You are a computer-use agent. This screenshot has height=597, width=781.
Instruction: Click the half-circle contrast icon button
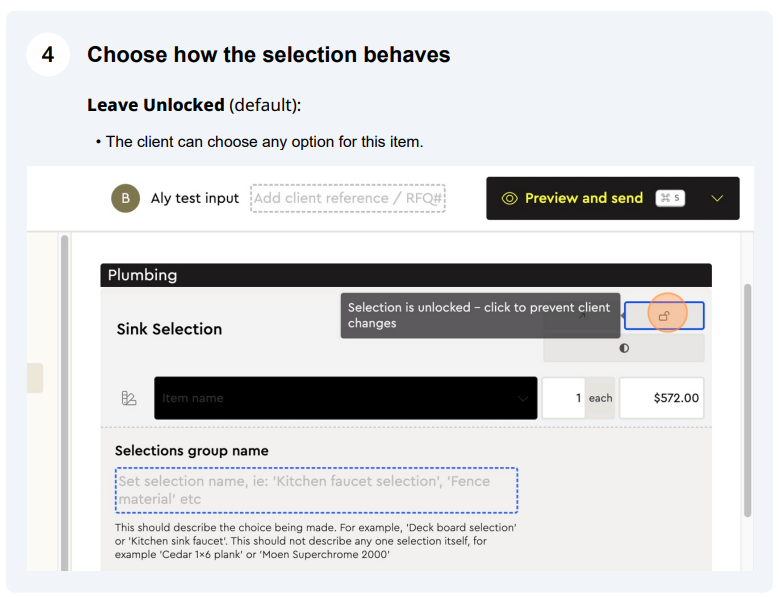click(x=624, y=348)
